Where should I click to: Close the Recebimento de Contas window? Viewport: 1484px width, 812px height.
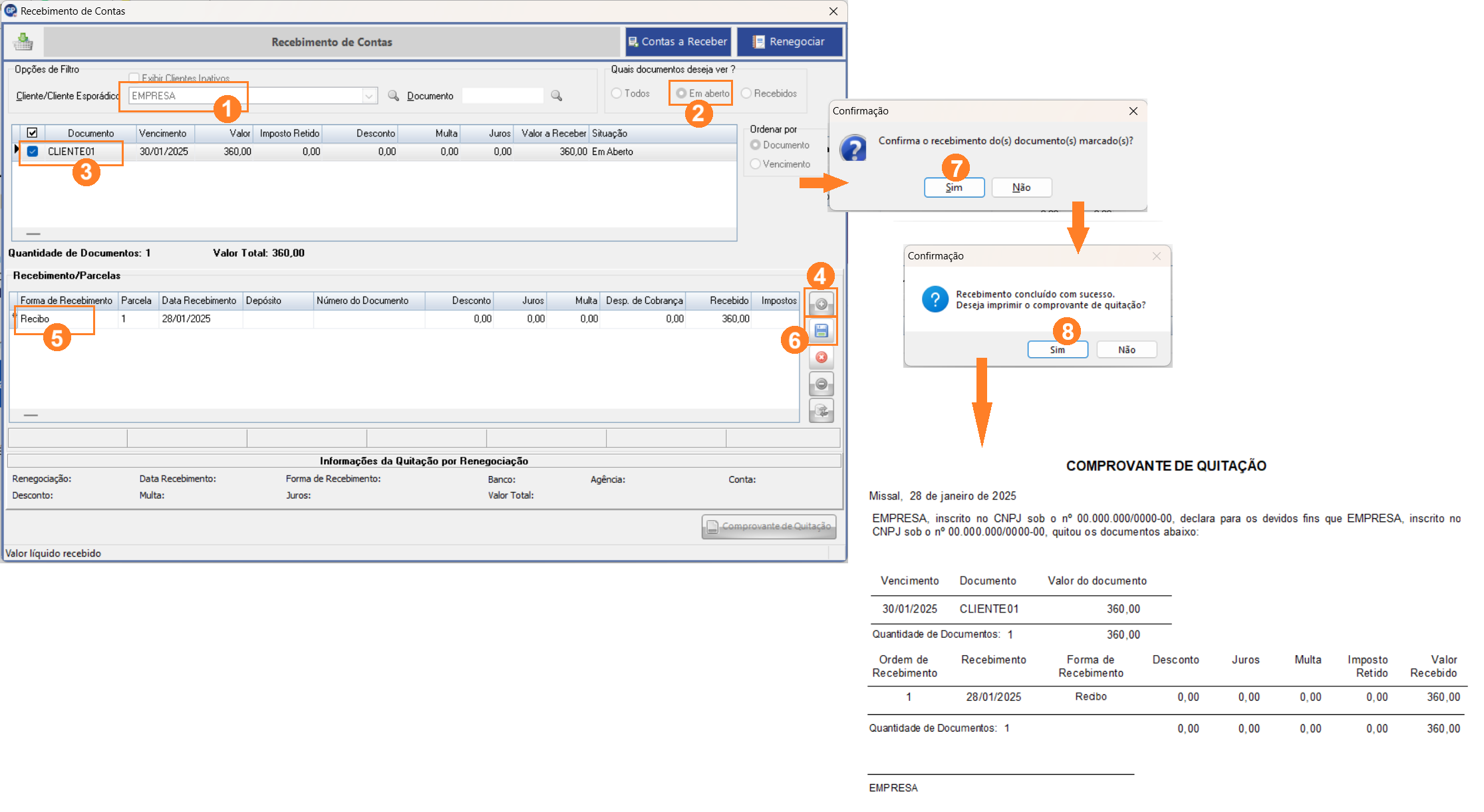click(x=833, y=11)
